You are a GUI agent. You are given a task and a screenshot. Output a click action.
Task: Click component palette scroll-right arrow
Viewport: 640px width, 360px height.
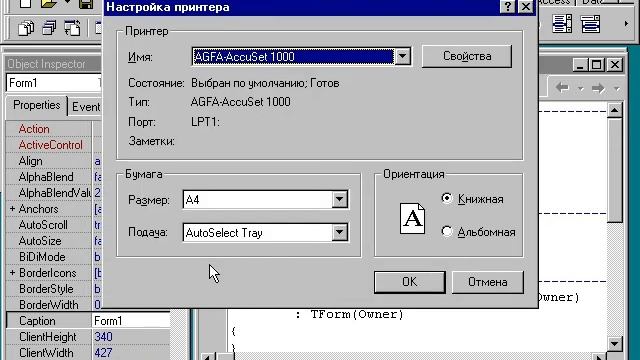[x=626, y=24]
